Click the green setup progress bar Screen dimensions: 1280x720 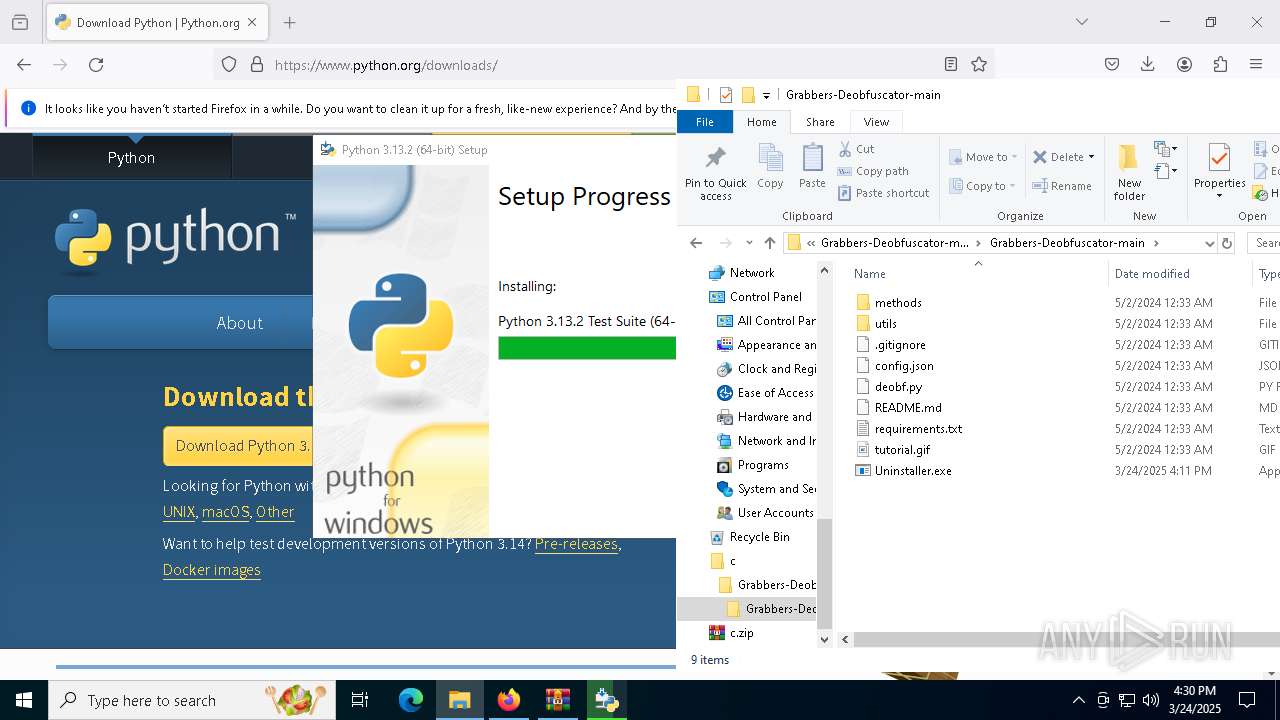tap(587, 348)
